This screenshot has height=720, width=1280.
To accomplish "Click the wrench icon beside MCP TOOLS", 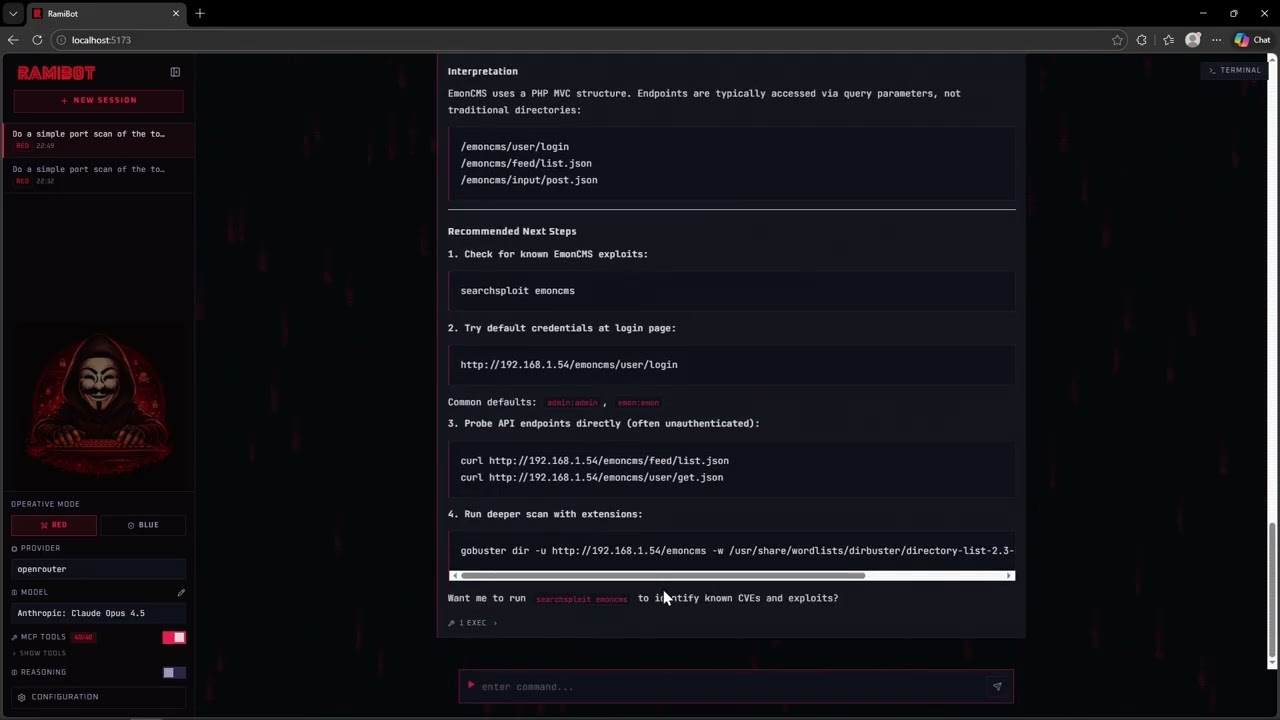I will pyautogui.click(x=16, y=637).
